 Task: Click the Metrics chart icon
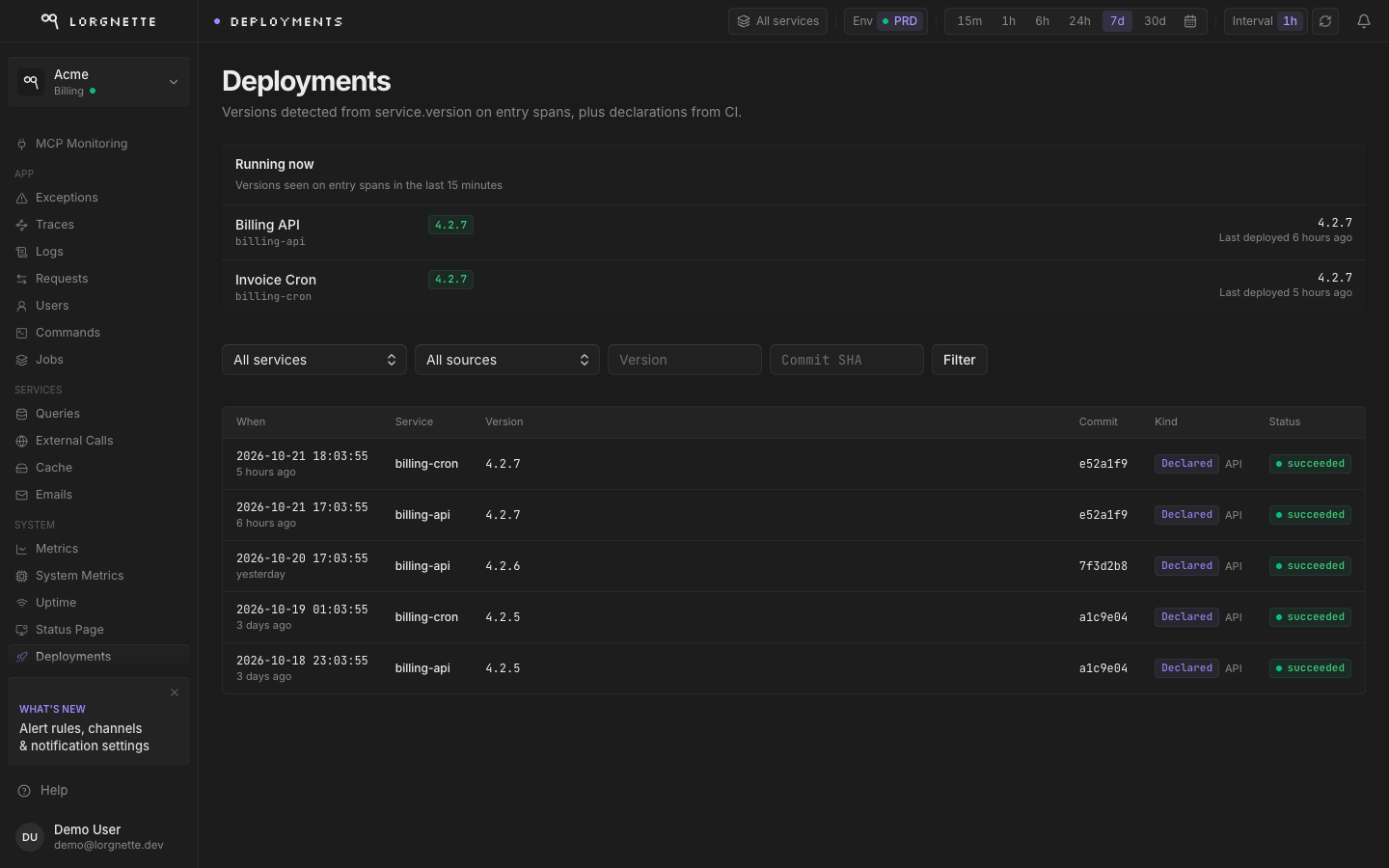pyautogui.click(x=21, y=549)
